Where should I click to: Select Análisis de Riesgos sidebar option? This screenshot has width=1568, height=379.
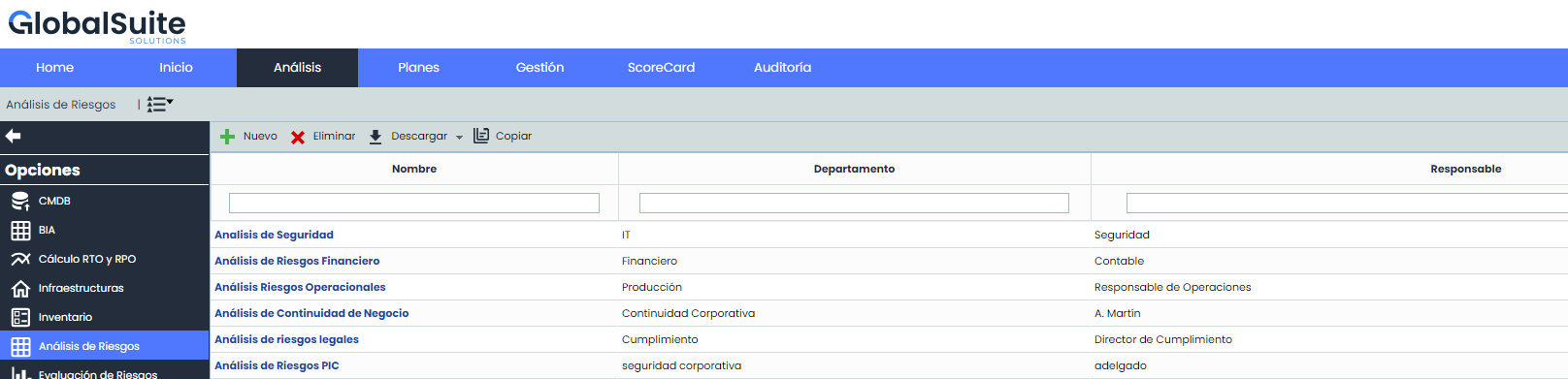89,347
